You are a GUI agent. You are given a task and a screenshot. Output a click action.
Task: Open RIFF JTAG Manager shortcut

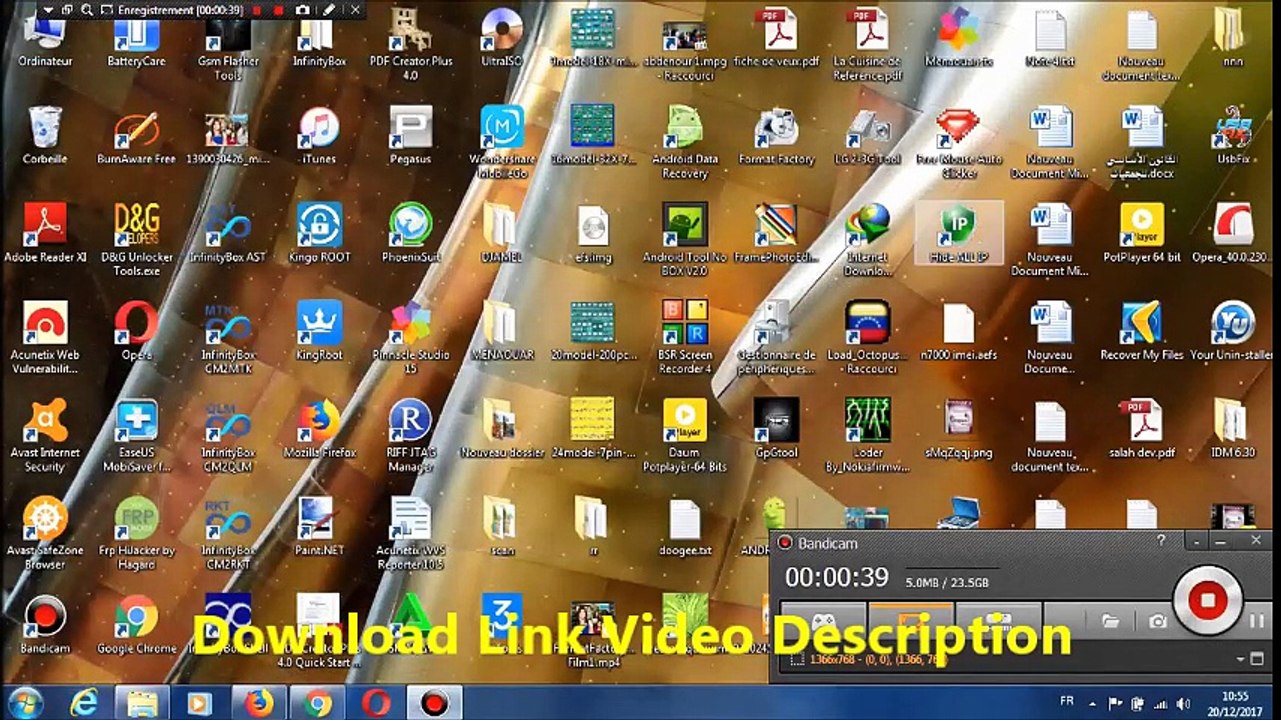410,436
